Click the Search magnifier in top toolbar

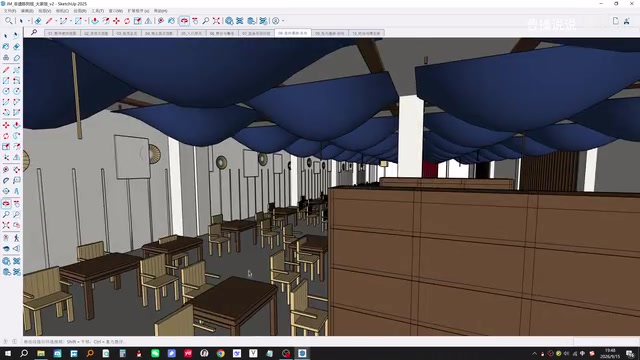pos(9,20)
